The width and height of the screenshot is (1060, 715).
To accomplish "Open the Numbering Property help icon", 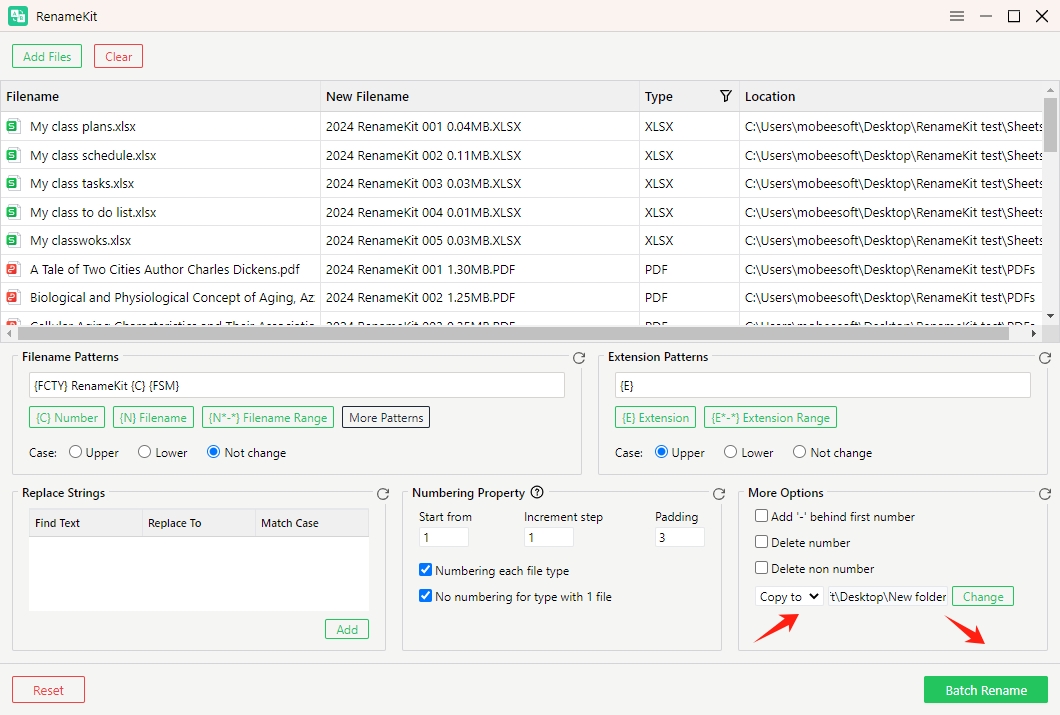I will point(537,492).
